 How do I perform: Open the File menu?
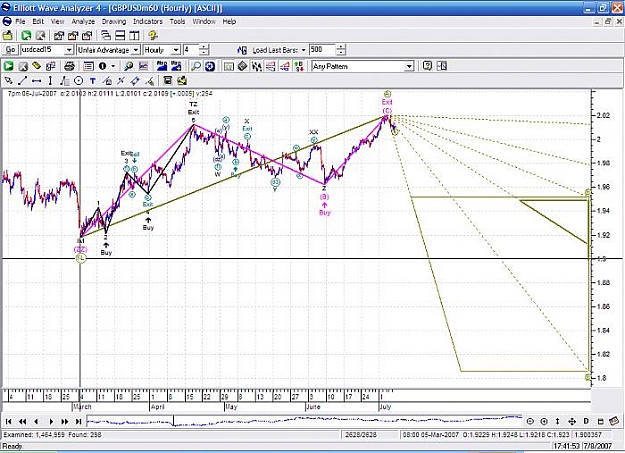coord(20,22)
